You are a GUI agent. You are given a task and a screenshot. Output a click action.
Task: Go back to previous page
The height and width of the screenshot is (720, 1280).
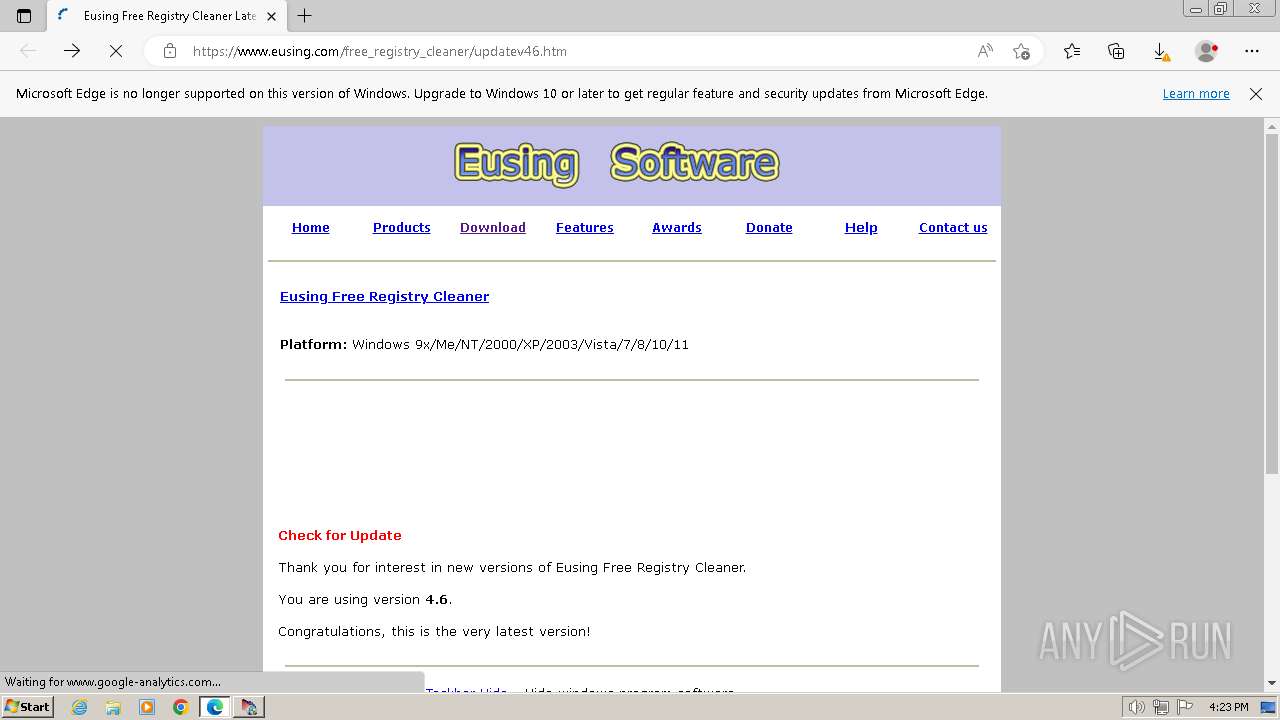tap(28, 51)
